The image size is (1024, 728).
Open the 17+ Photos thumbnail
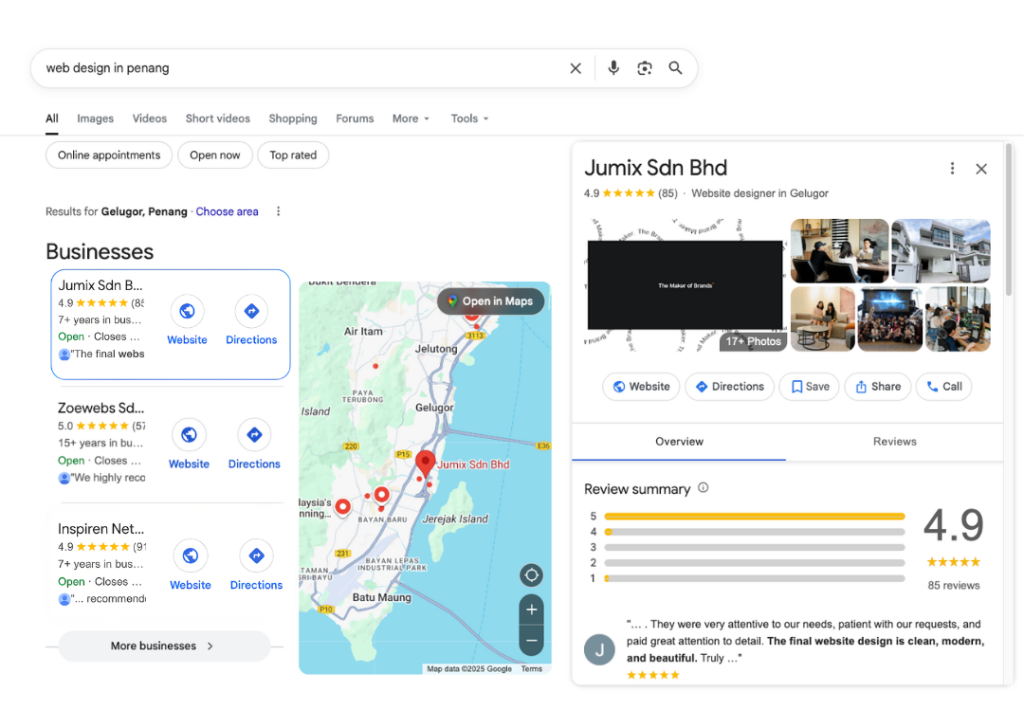point(753,341)
